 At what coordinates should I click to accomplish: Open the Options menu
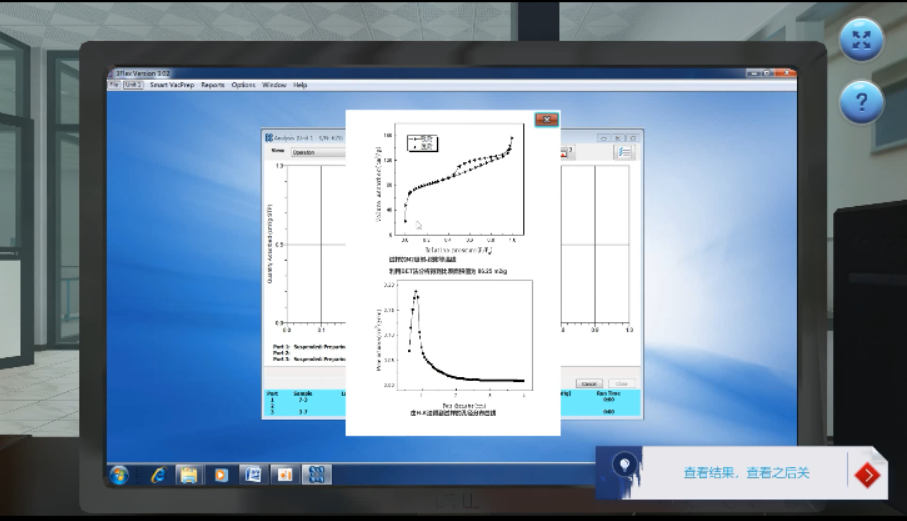pyautogui.click(x=243, y=85)
